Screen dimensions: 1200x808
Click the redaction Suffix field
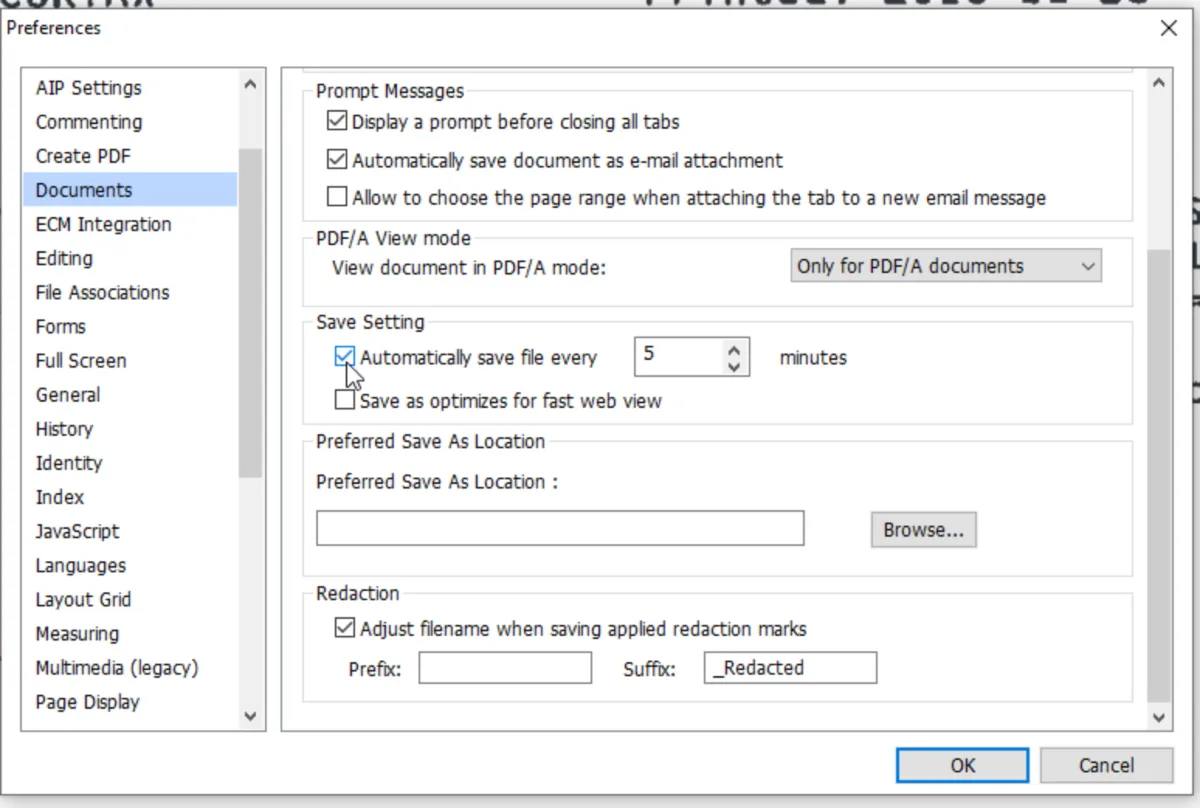[x=790, y=668]
